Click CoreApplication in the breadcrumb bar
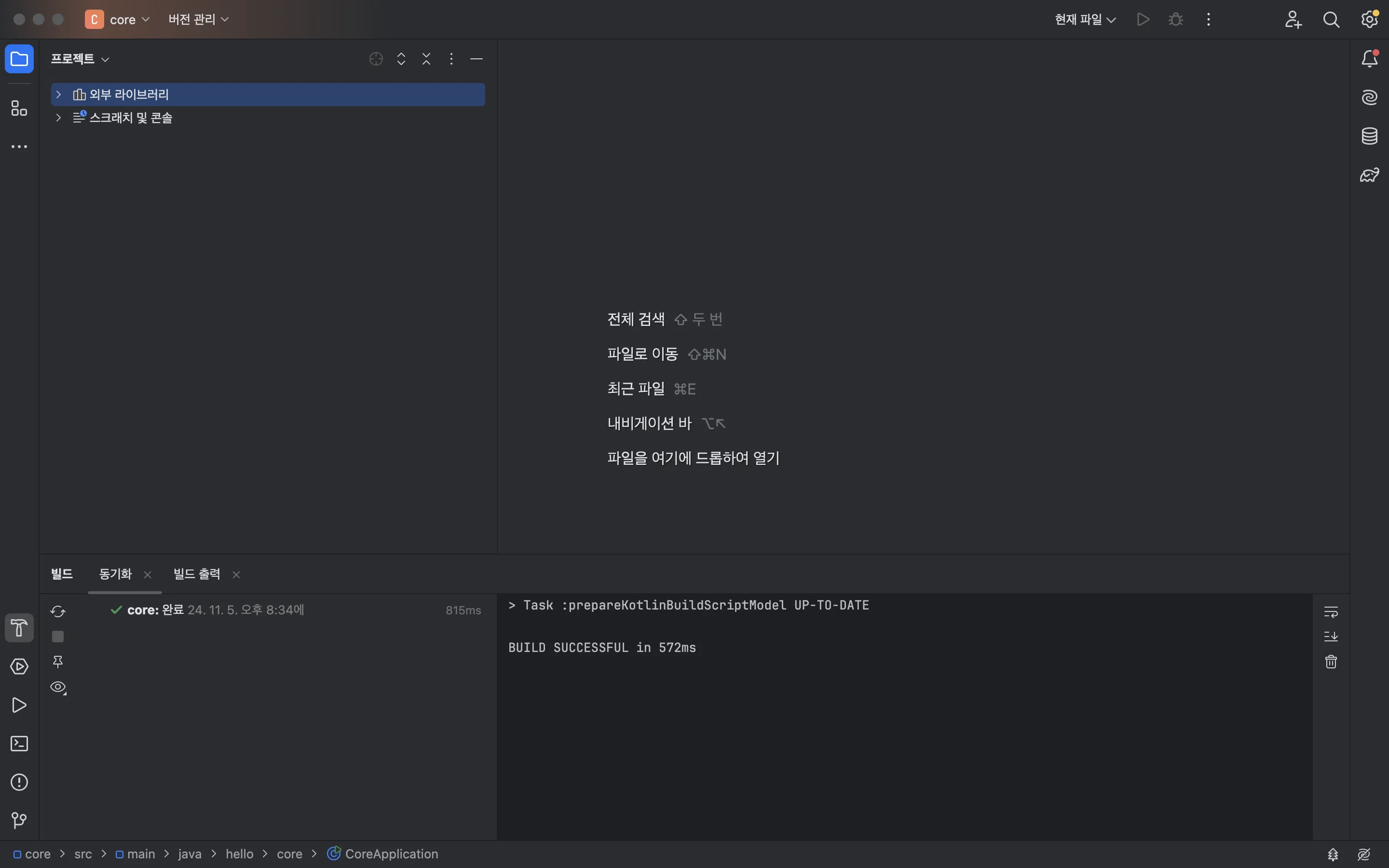 [x=383, y=854]
